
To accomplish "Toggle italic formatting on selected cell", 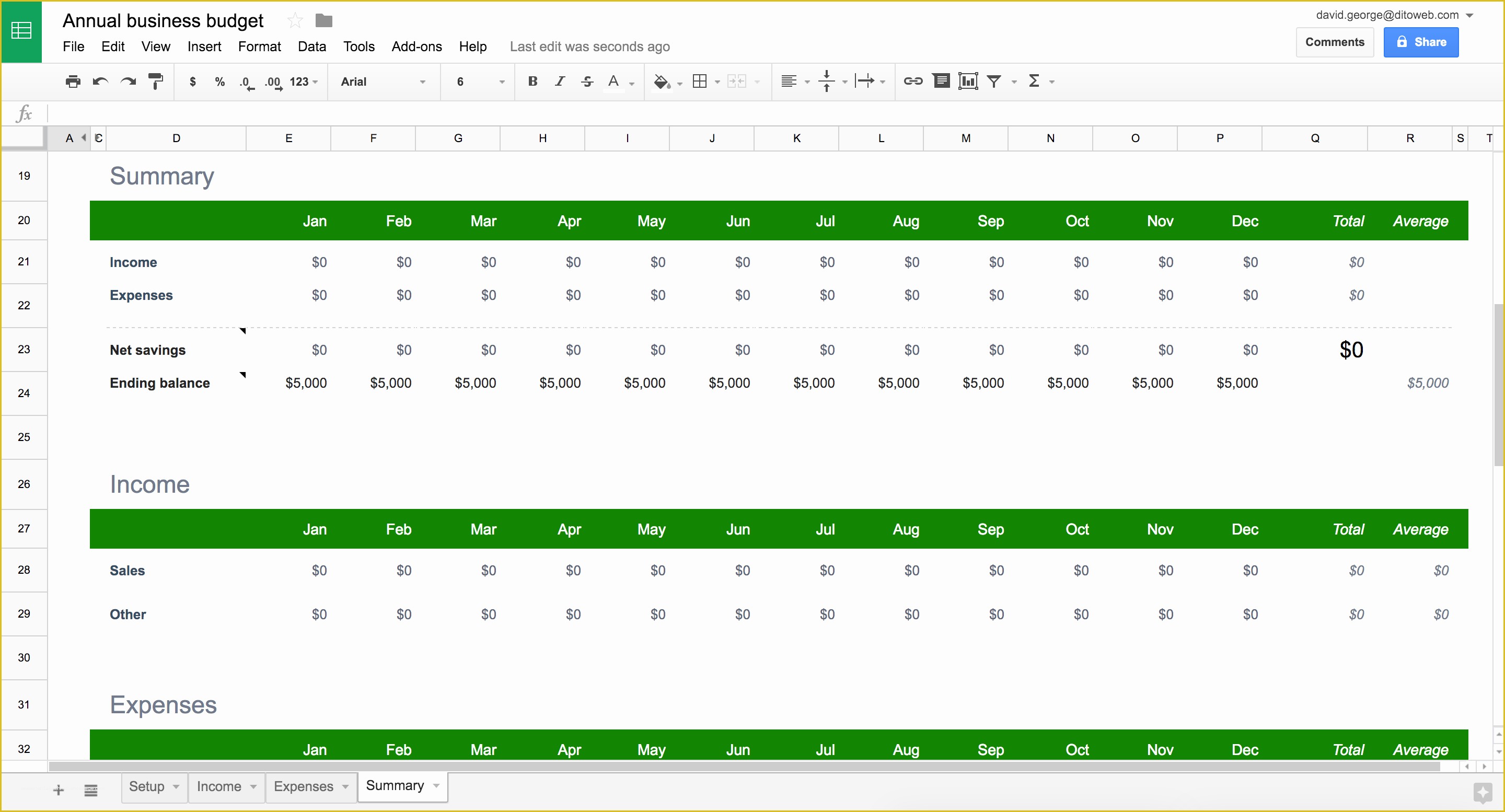I will pyautogui.click(x=557, y=82).
